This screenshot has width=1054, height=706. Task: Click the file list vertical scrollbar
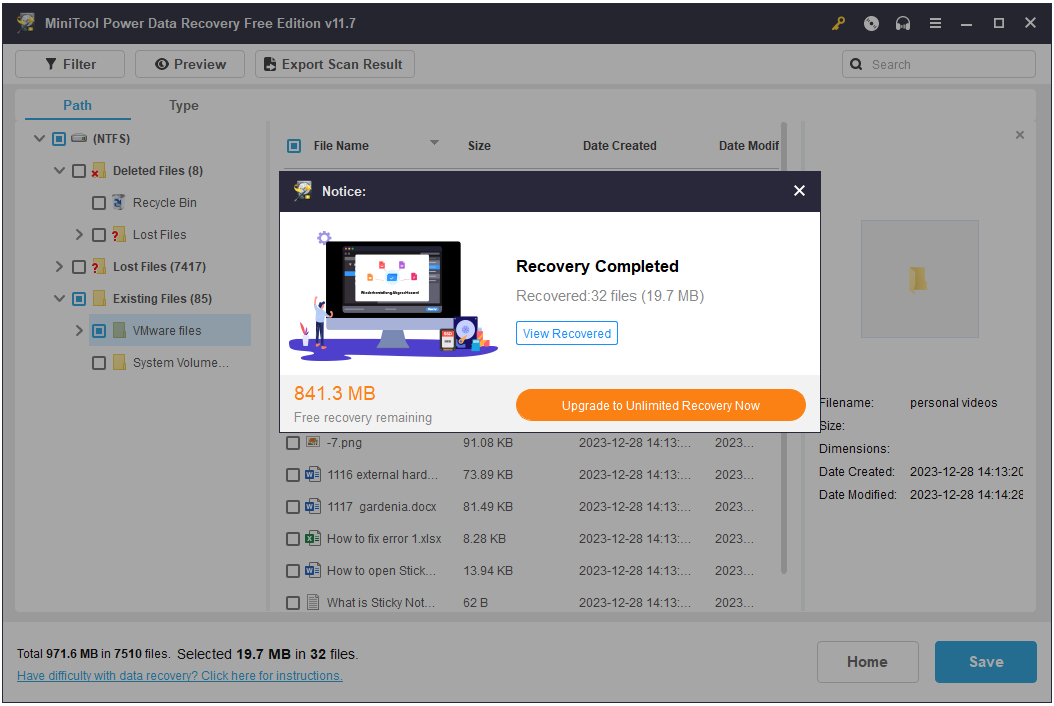click(x=783, y=348)
